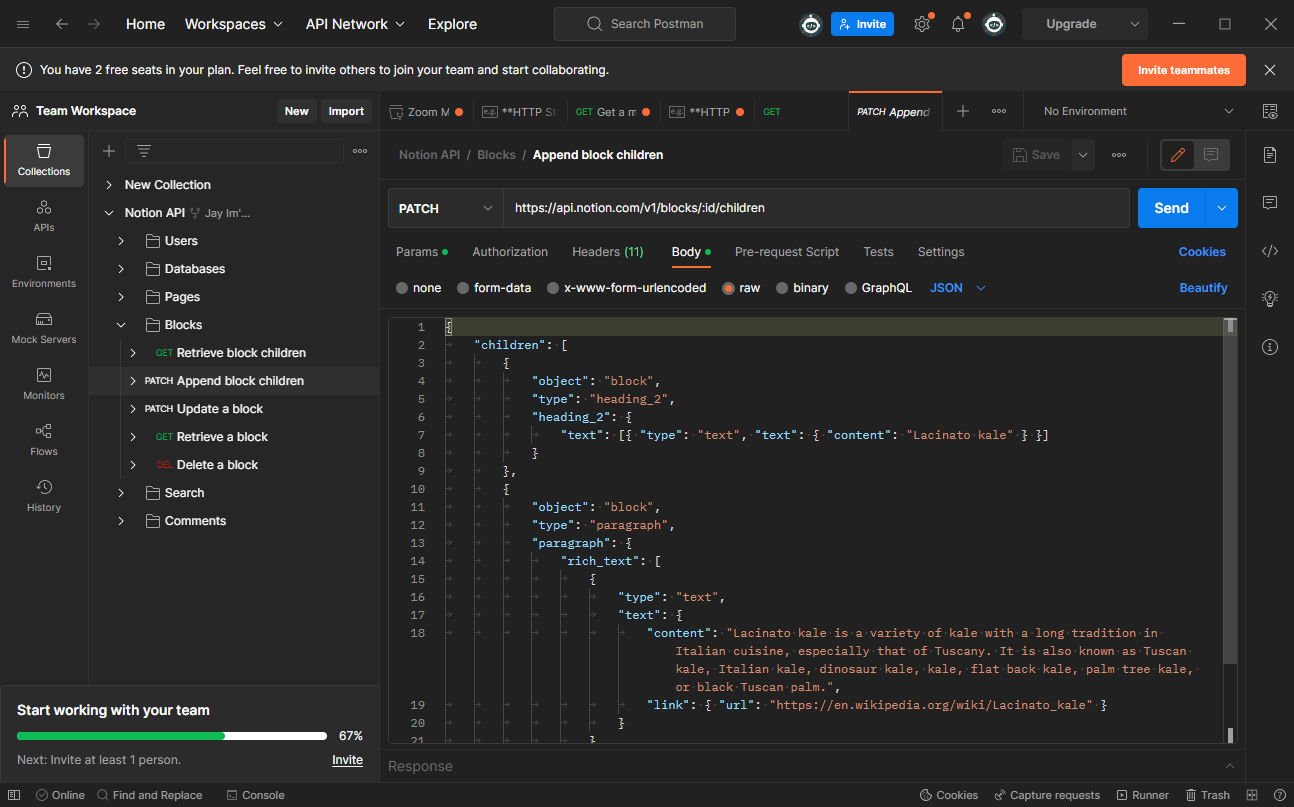Click the team setup progress bar
Image resolution: width=1294 pixels, height=807 pixels.
(x=172, y=736)
